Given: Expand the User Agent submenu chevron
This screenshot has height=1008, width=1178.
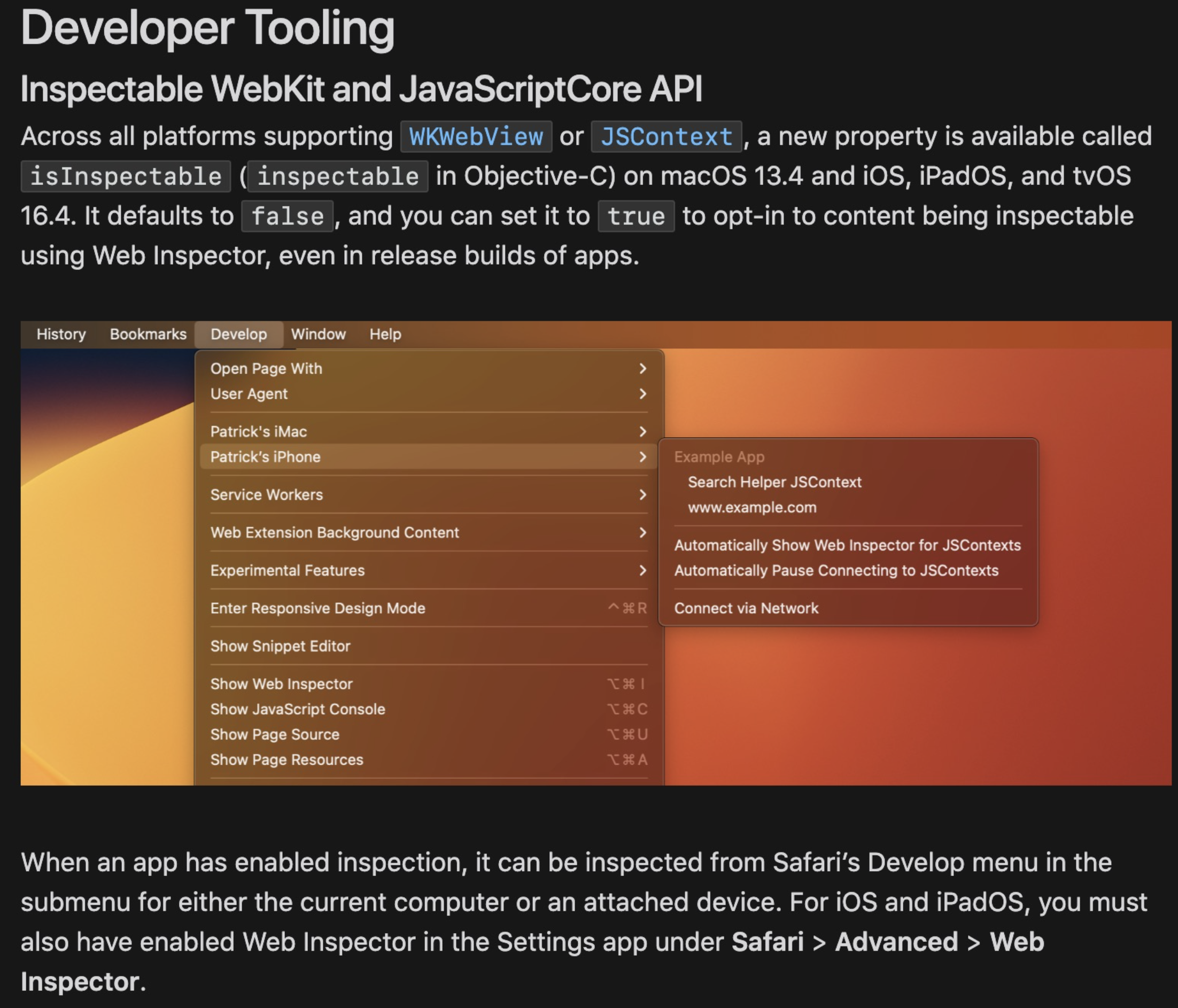Looking at the screenshot, I should (642, 393).
